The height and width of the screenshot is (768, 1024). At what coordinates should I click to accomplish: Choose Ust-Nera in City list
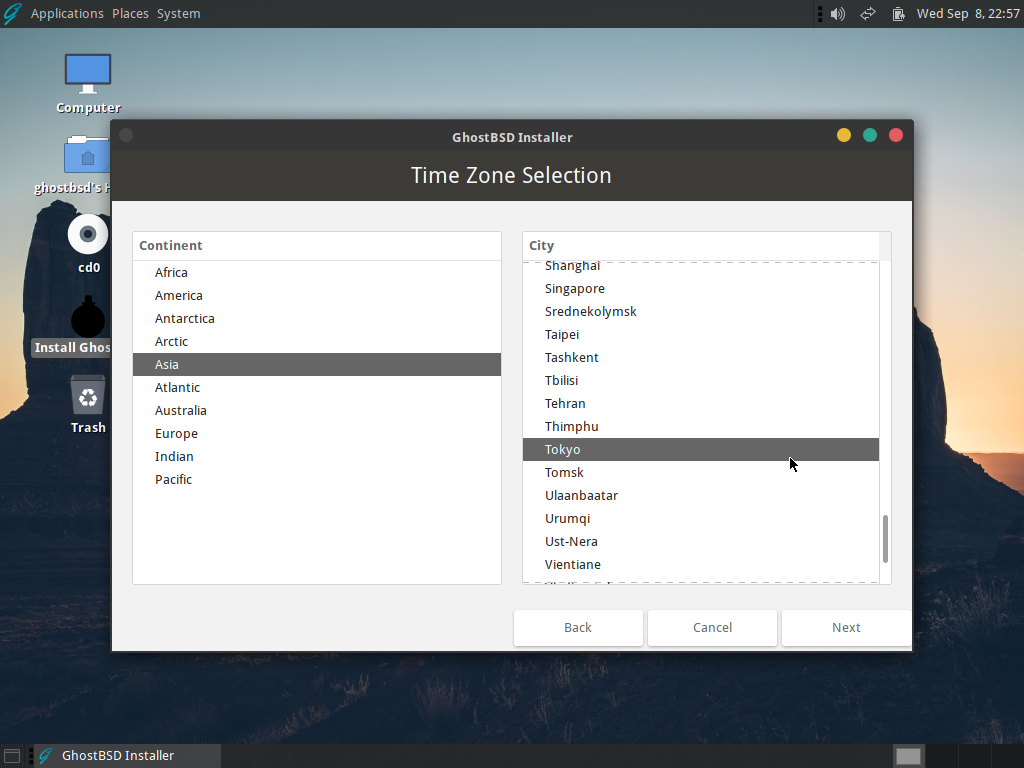tap(701, 541)
